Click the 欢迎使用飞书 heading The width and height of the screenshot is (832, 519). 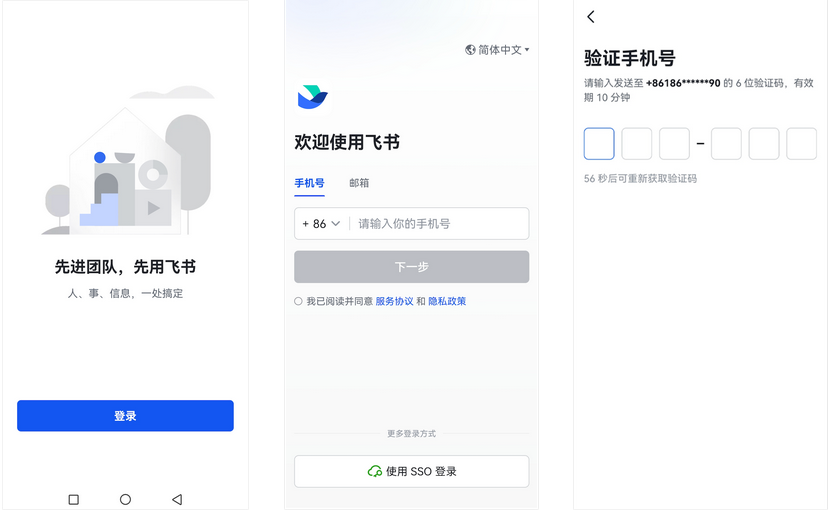click(347, 142)
